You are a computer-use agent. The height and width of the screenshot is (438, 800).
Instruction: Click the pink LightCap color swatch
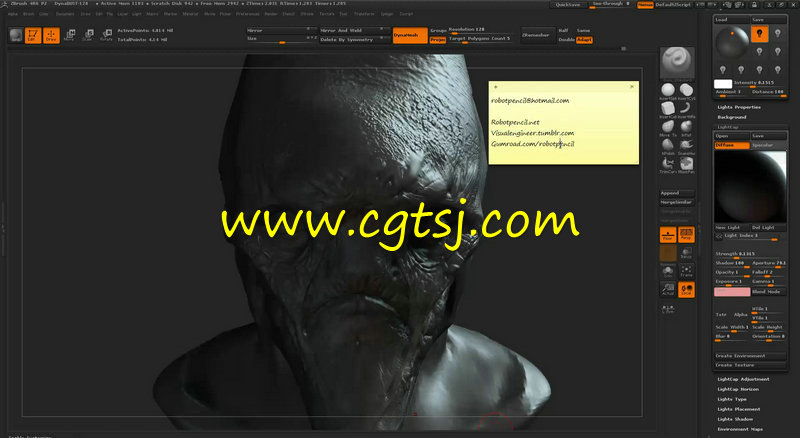[x=732, y=291]
